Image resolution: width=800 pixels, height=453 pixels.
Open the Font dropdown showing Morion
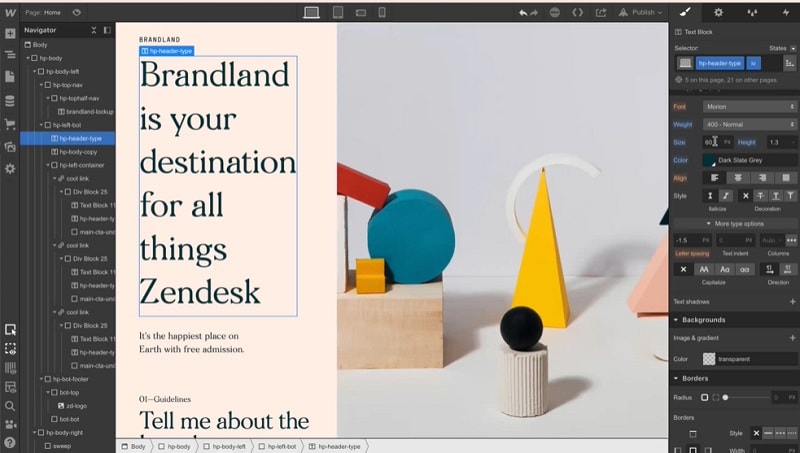tap(749, 107)
